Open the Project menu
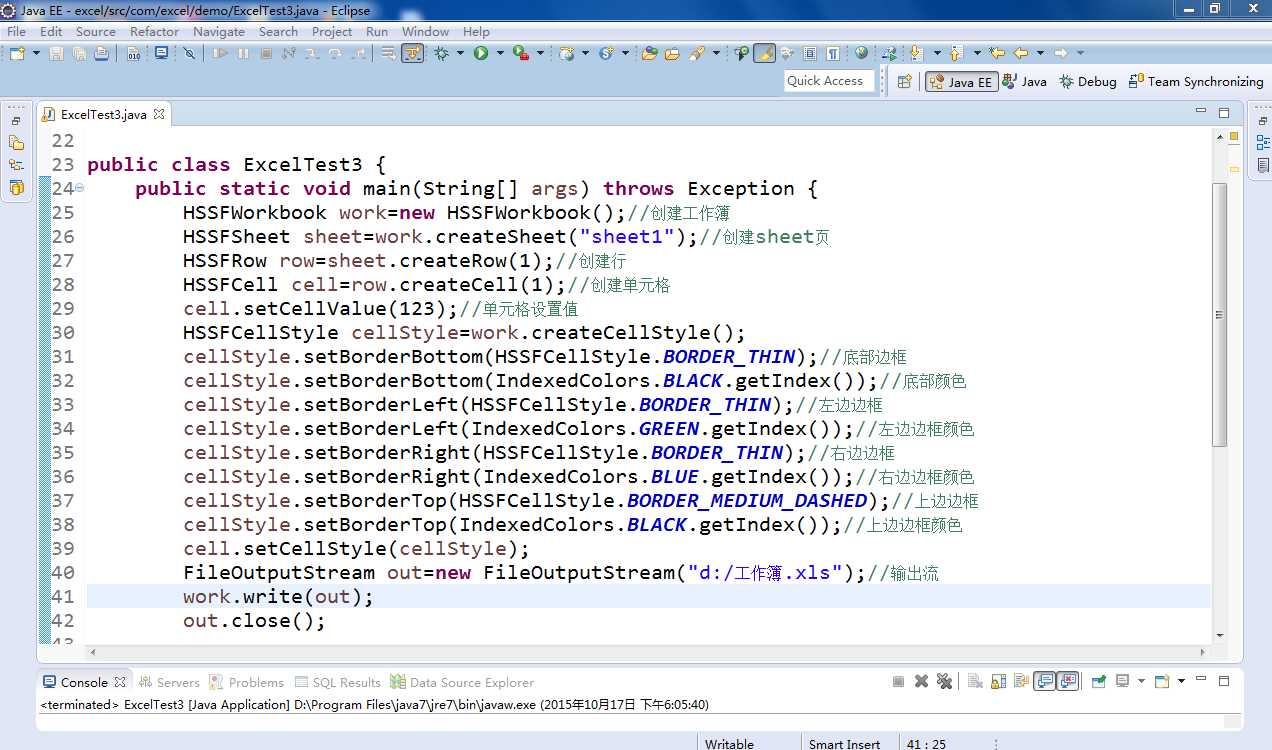This screenshot has width=1272, height=750. 332,31
